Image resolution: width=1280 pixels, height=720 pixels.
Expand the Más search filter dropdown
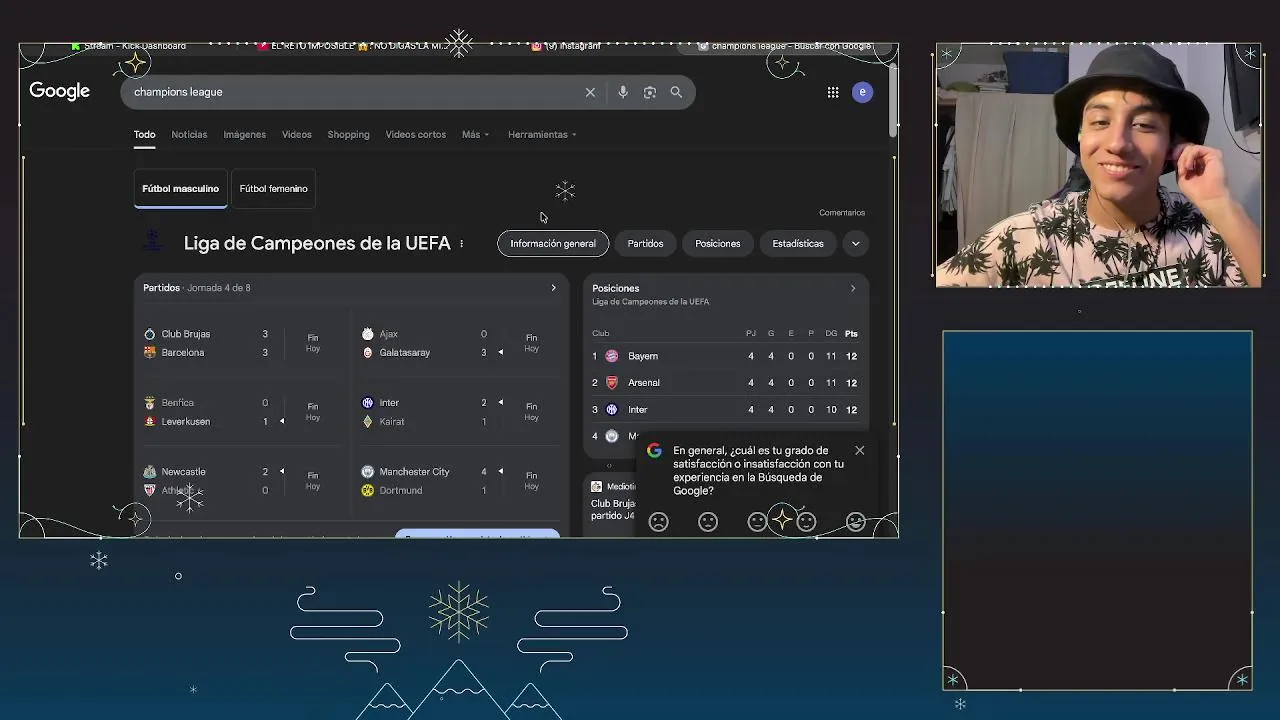475,134
